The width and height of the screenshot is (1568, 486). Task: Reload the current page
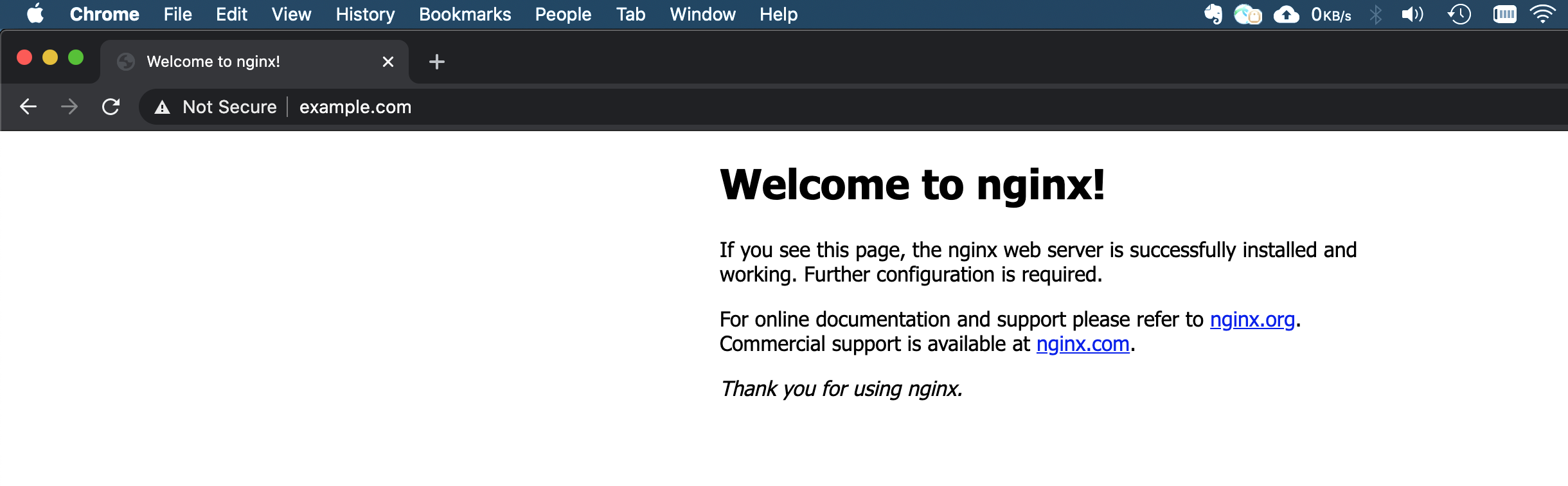(111, 107)
